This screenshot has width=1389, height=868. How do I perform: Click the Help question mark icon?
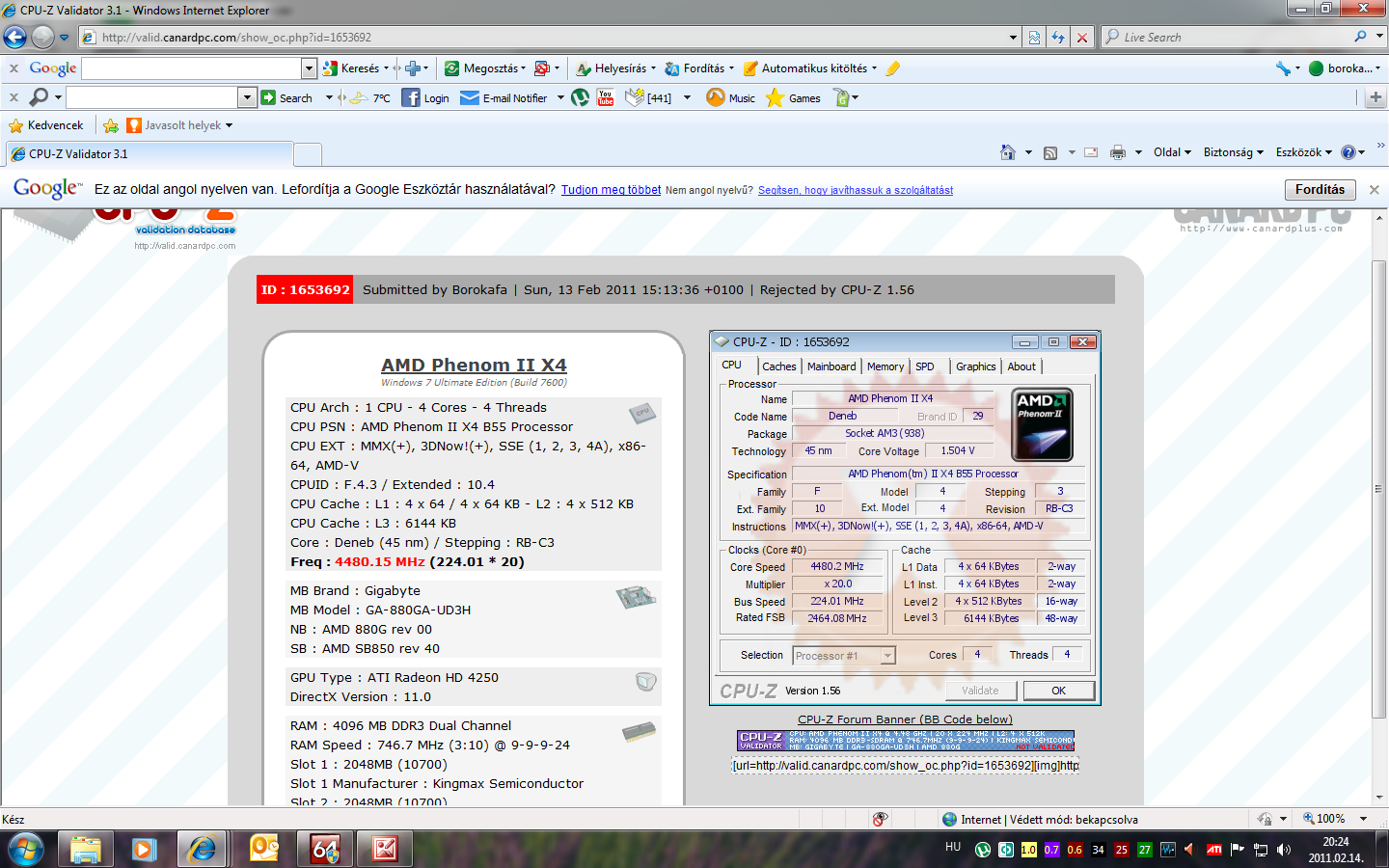pyautogui.click(x=1348, y=152)
